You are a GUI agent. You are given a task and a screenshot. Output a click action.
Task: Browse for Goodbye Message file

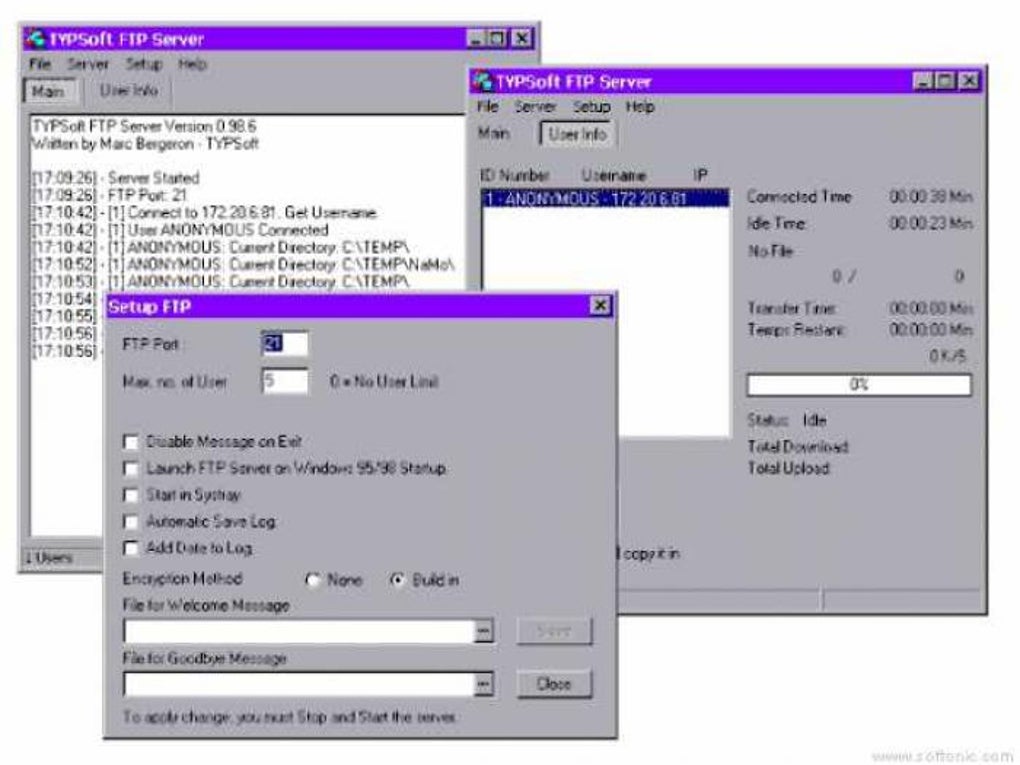(x=483, y=684)
